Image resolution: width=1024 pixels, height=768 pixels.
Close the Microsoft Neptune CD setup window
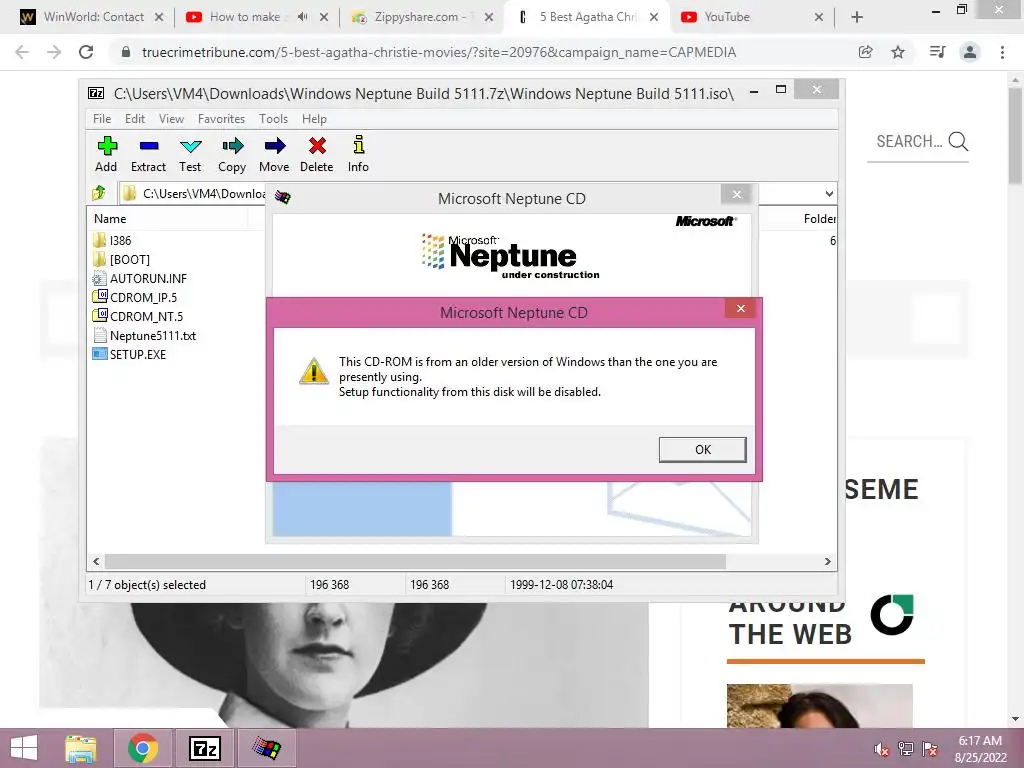coord(737,194)
